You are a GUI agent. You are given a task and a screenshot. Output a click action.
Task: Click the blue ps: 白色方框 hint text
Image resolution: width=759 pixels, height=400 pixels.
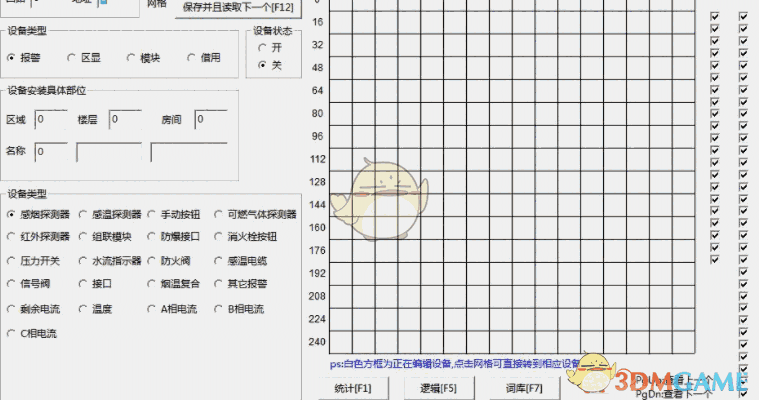tap(455, 364)
